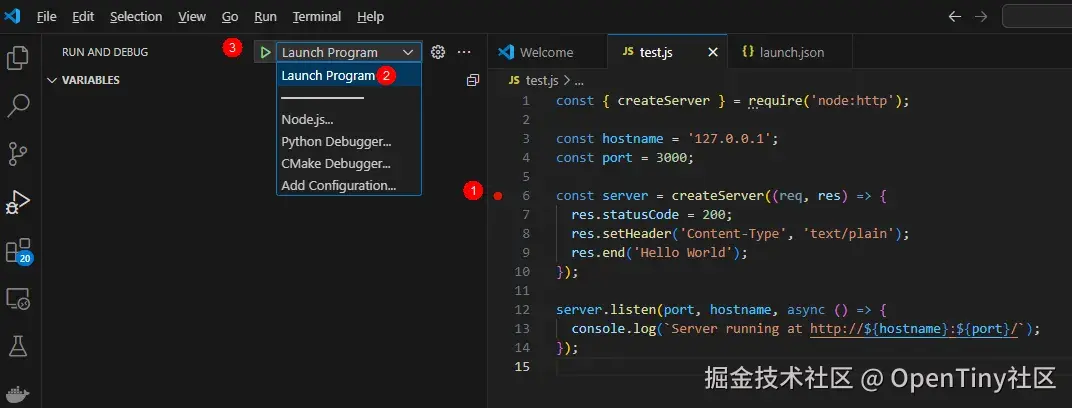Go forward with right arrow
The width and height of the screenshot is (1072, 408).
tap(980, 16)
